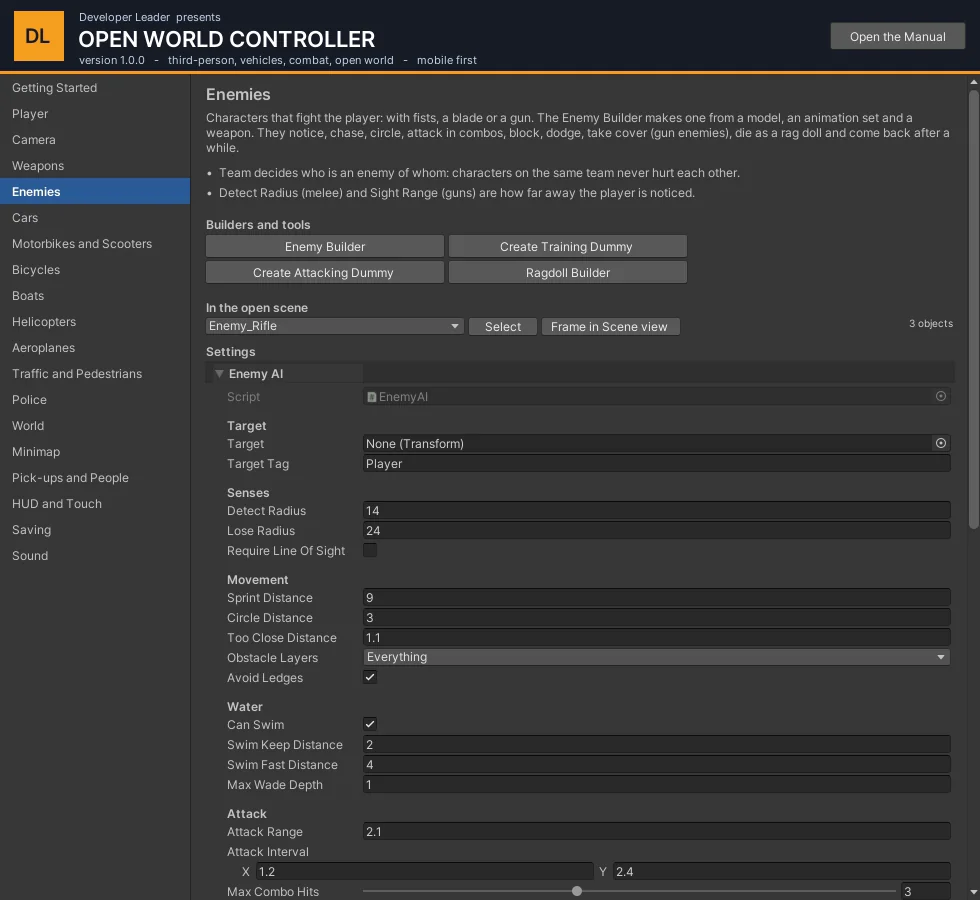This screenshot has height=900, width=980.
Task: Click the Max Wade Depth field
Action: [x=656, y=784]
